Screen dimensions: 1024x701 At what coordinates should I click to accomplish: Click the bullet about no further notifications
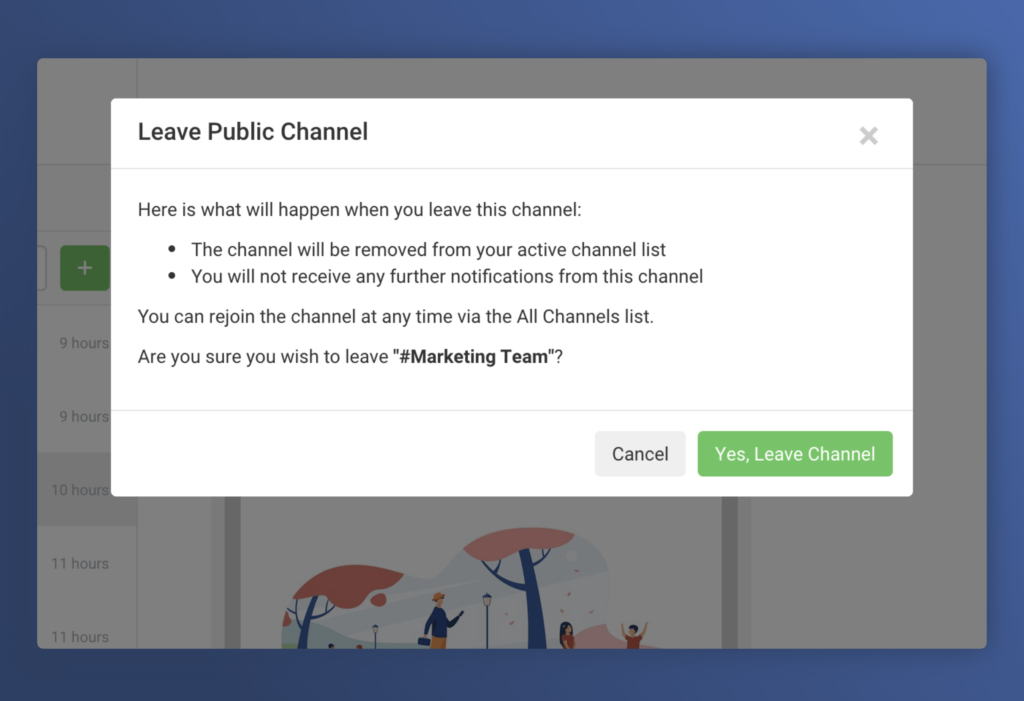(447, 276)
